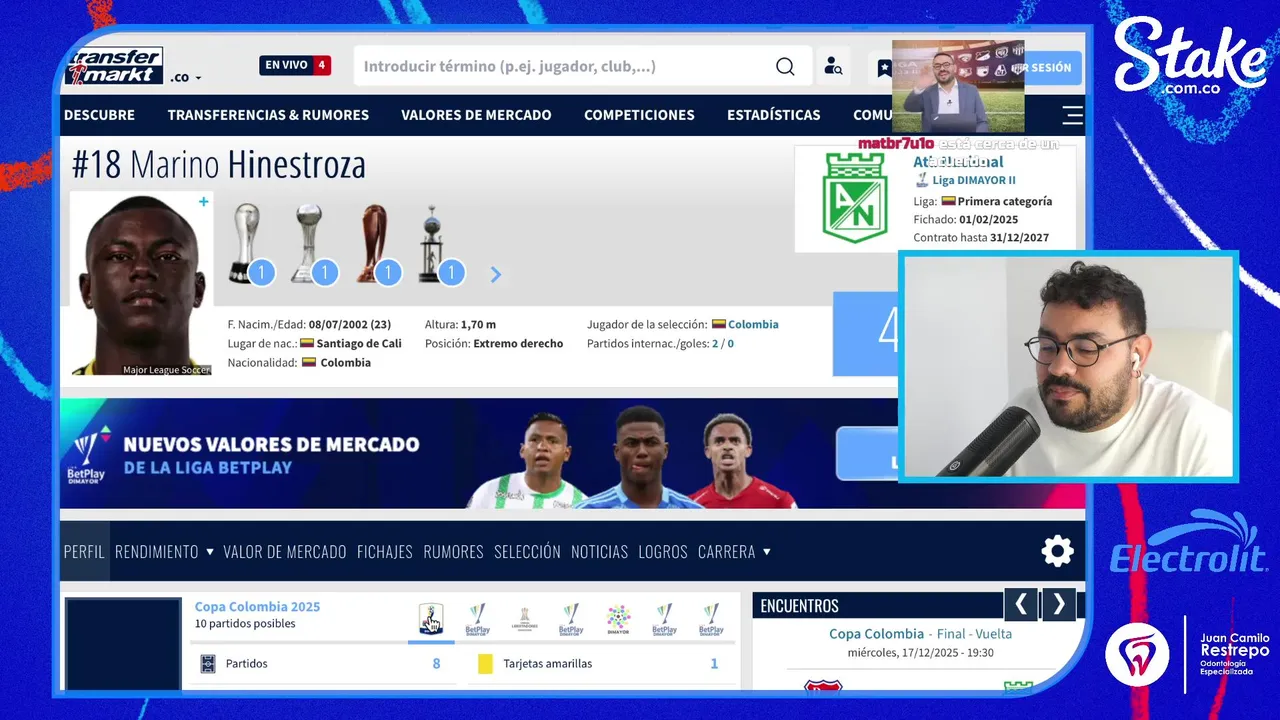The height and width of the screenshot is (720, 1280).
Task: Select the PERFIL tab
Action: (84, 551)
